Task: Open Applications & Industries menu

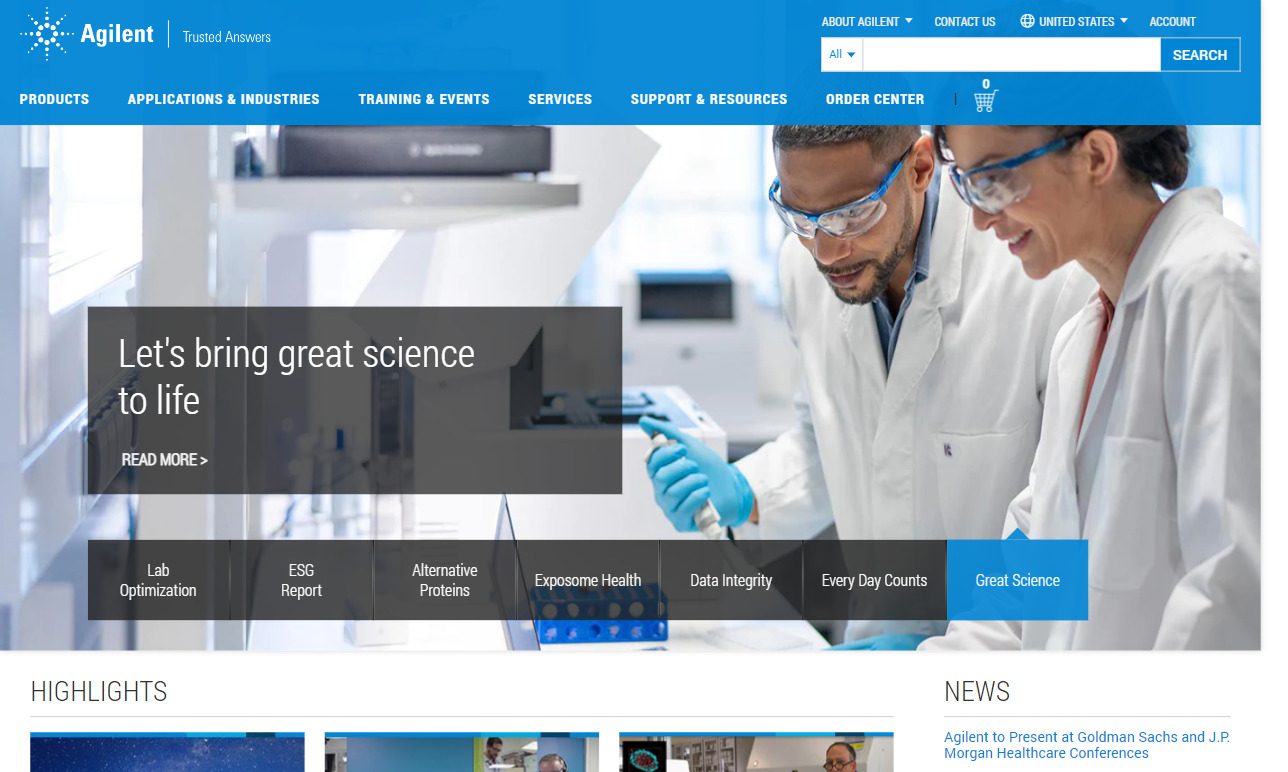Action: [223, 99]
